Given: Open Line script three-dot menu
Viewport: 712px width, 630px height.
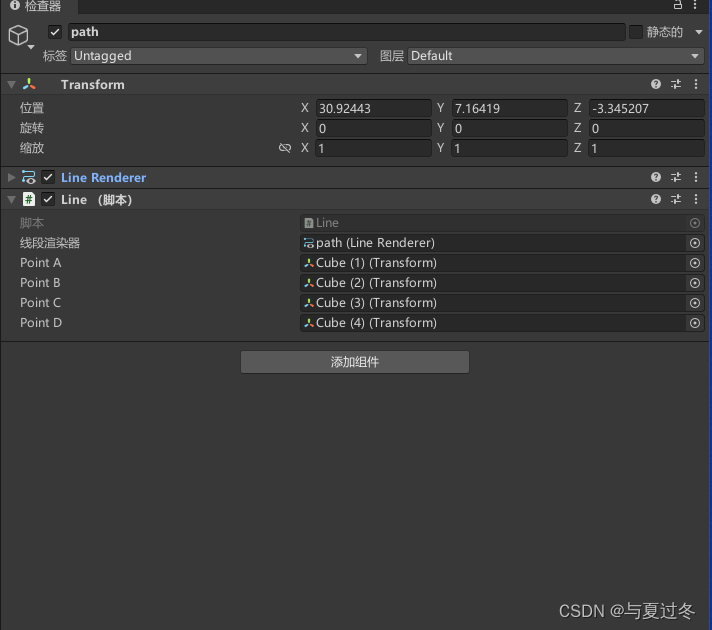Looking at the screenshot, I should (x=696, y=199).
